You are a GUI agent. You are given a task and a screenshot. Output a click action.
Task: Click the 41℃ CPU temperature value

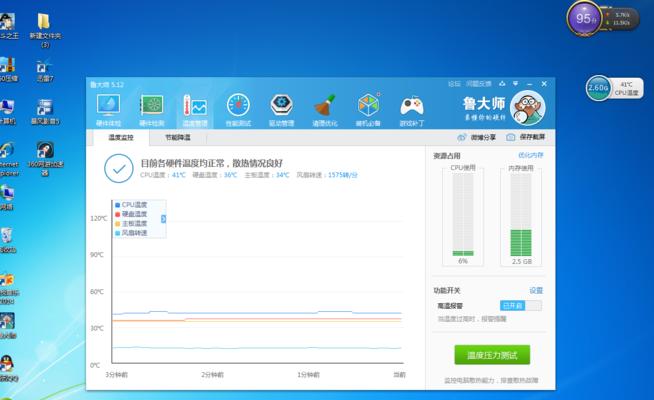click(x=179, y=175)
